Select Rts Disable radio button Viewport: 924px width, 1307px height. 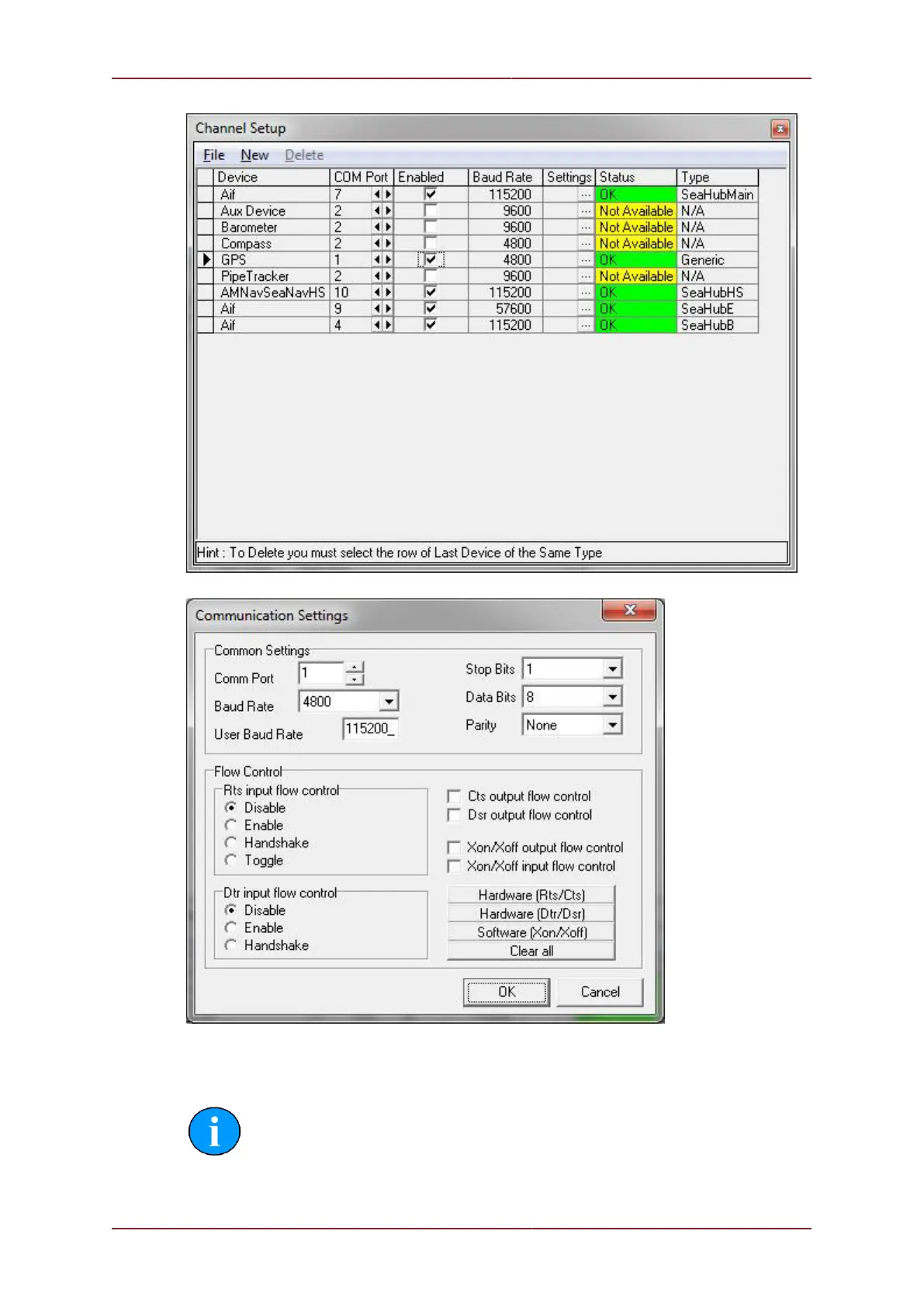click(x=230, y=808)
